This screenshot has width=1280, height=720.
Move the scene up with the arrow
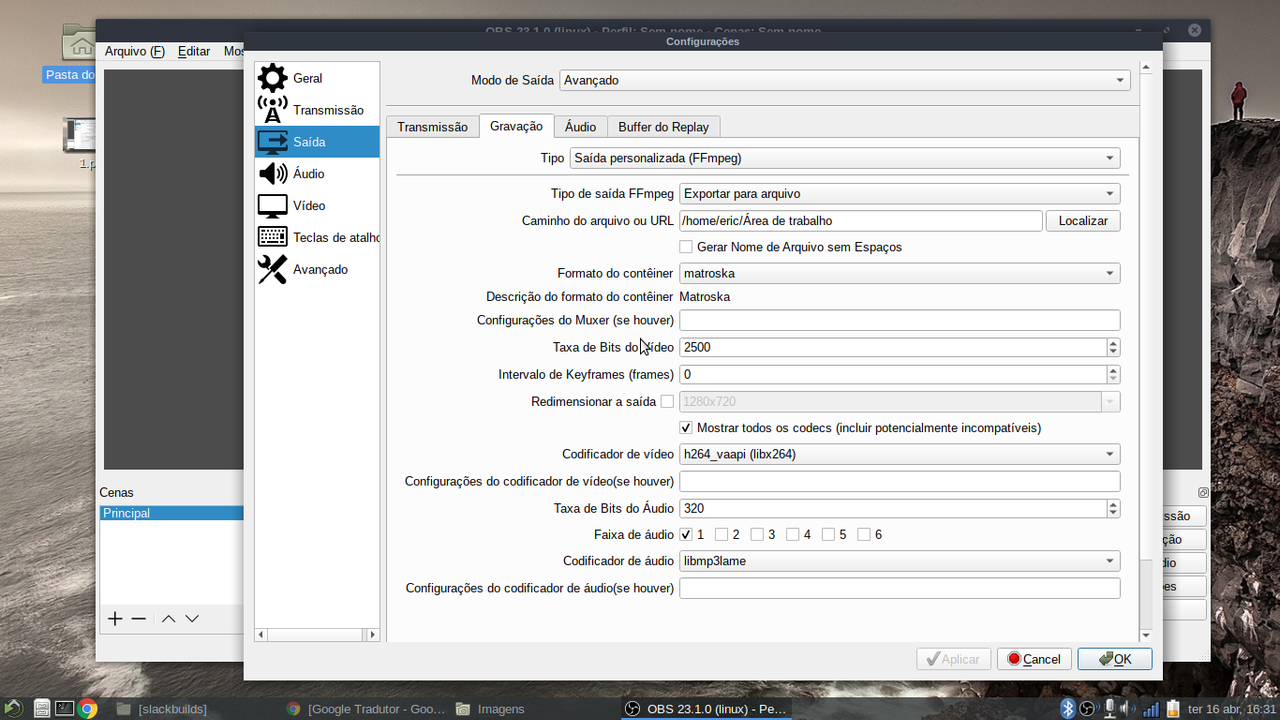coord(168,619)
